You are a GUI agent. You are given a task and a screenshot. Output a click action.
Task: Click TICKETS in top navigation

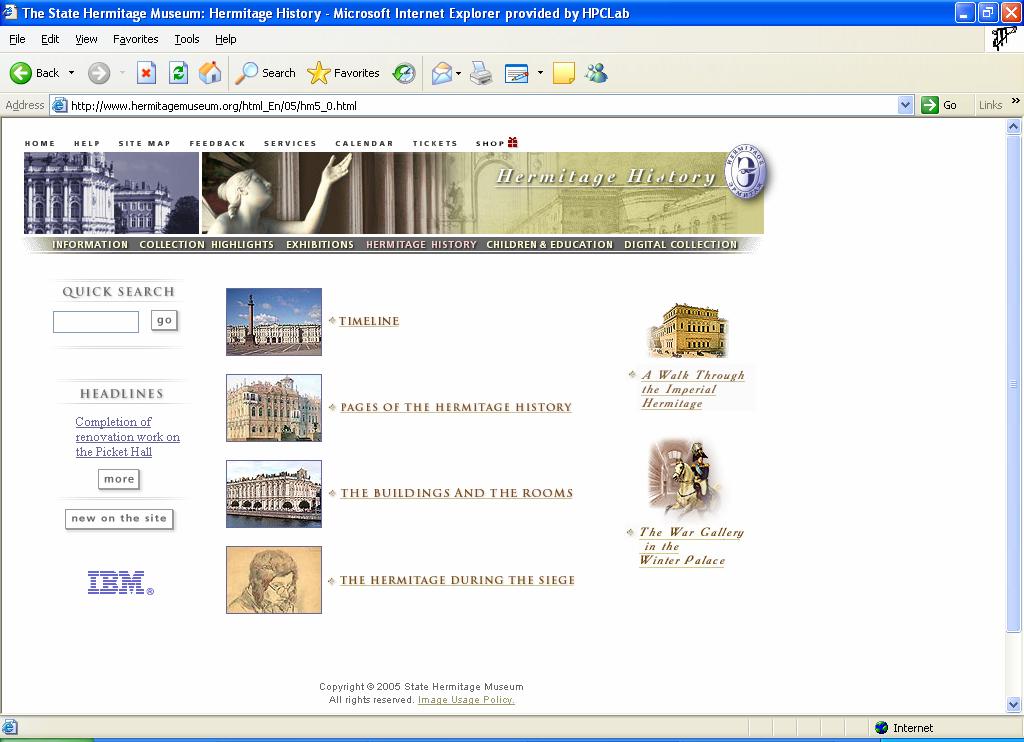click(435, 143)
